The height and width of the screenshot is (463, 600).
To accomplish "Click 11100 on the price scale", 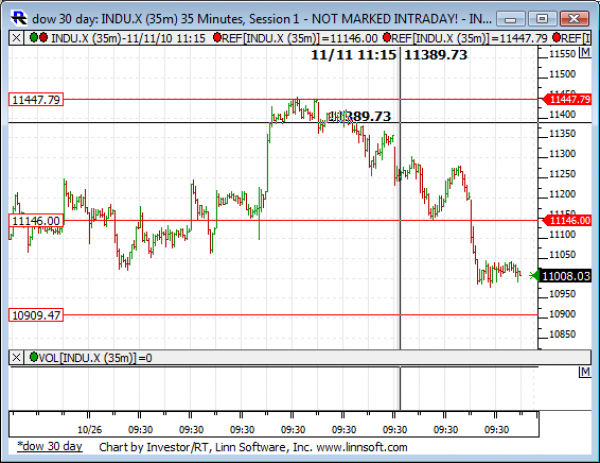I will [562, 234].
